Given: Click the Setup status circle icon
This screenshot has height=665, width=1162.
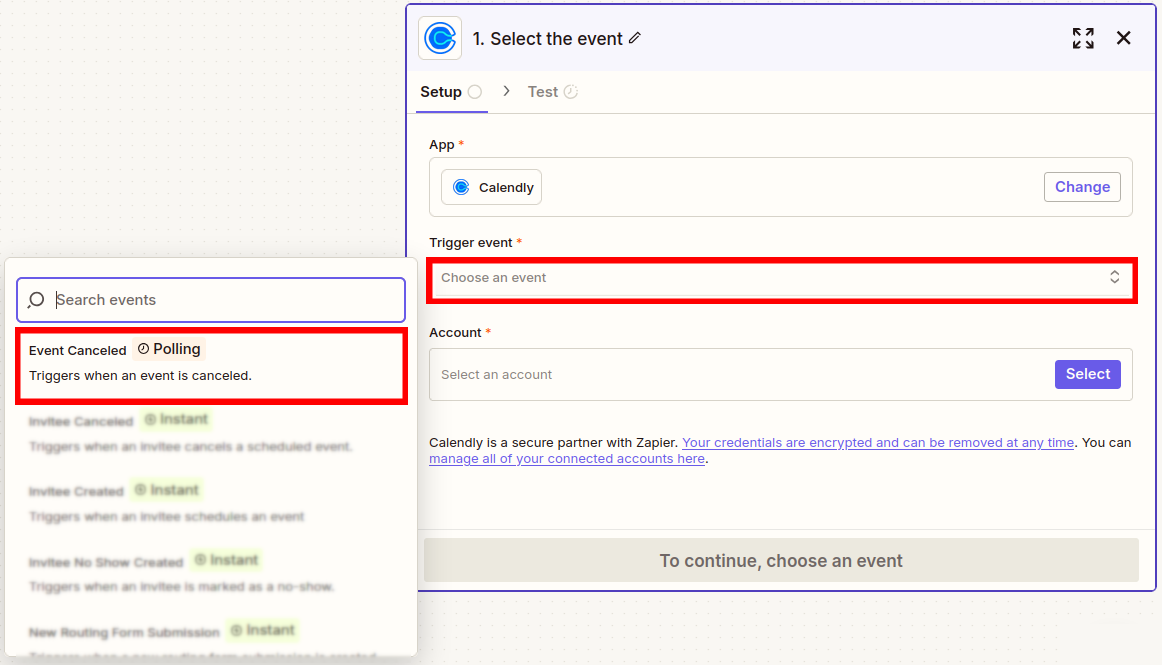Looking at the screenshot, I should [x=475, y=92].
